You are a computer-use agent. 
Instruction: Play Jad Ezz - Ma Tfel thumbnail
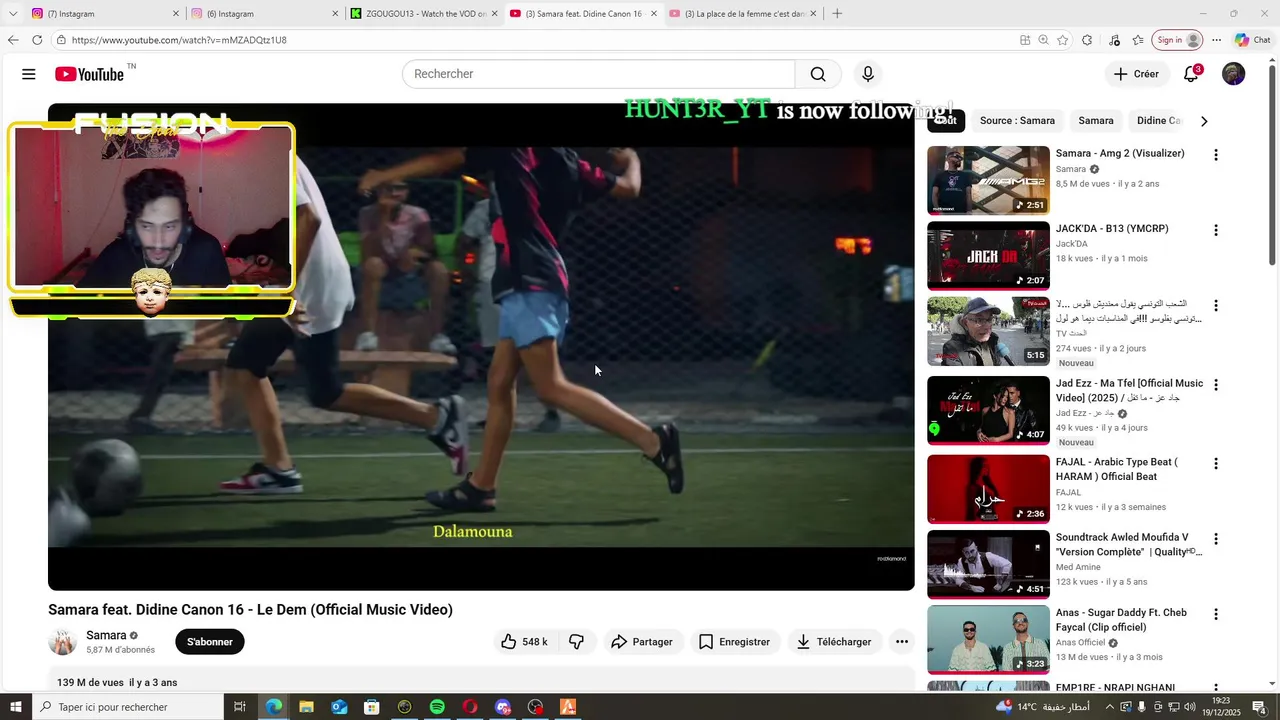988,410
